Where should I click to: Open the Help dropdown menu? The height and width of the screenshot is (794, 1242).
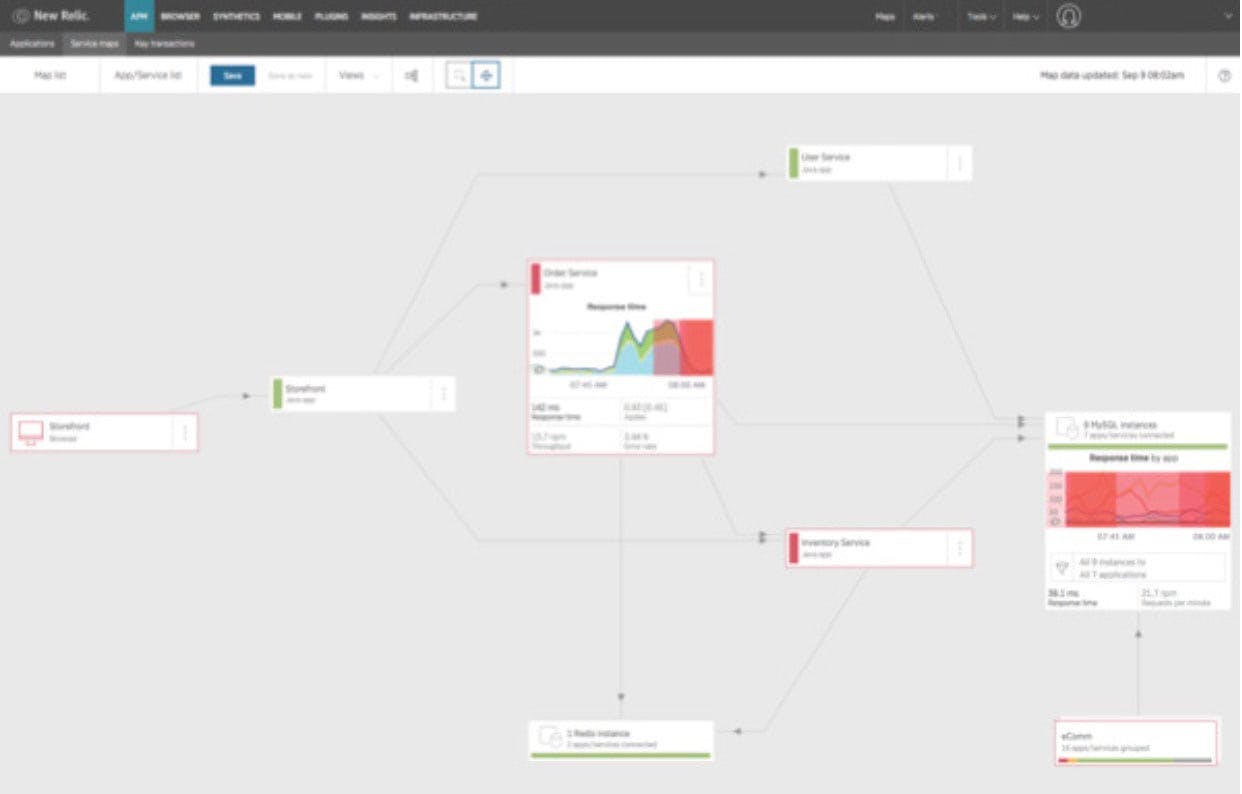pyautogui.click(x=1025, y=16)
